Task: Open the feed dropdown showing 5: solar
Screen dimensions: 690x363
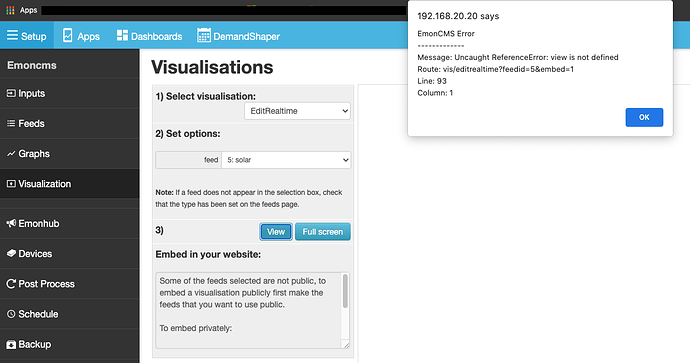Action: pos(286,160)
